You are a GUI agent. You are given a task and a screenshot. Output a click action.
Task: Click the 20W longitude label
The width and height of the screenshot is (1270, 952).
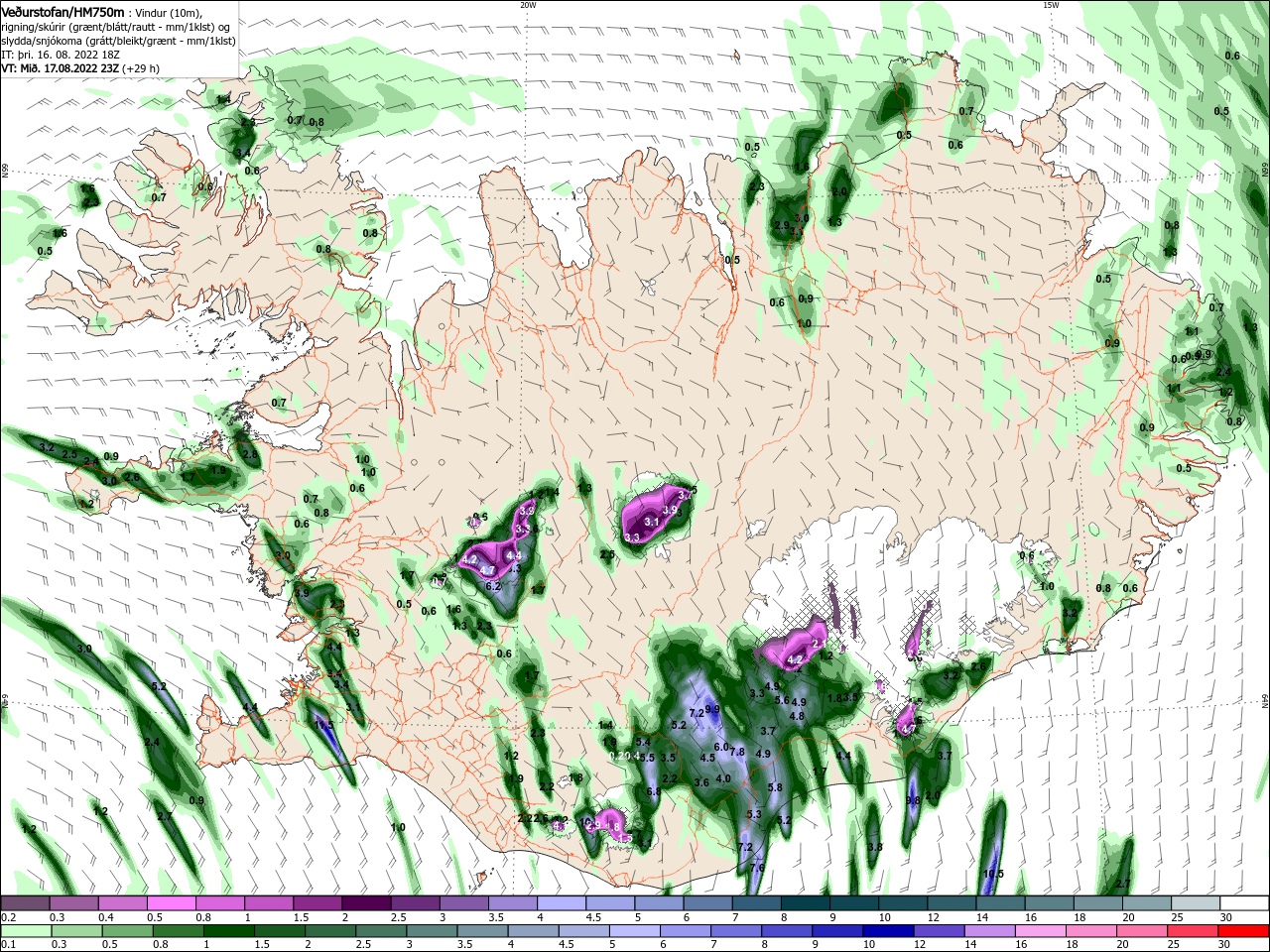pyautogui.click(x=528, y=5)
